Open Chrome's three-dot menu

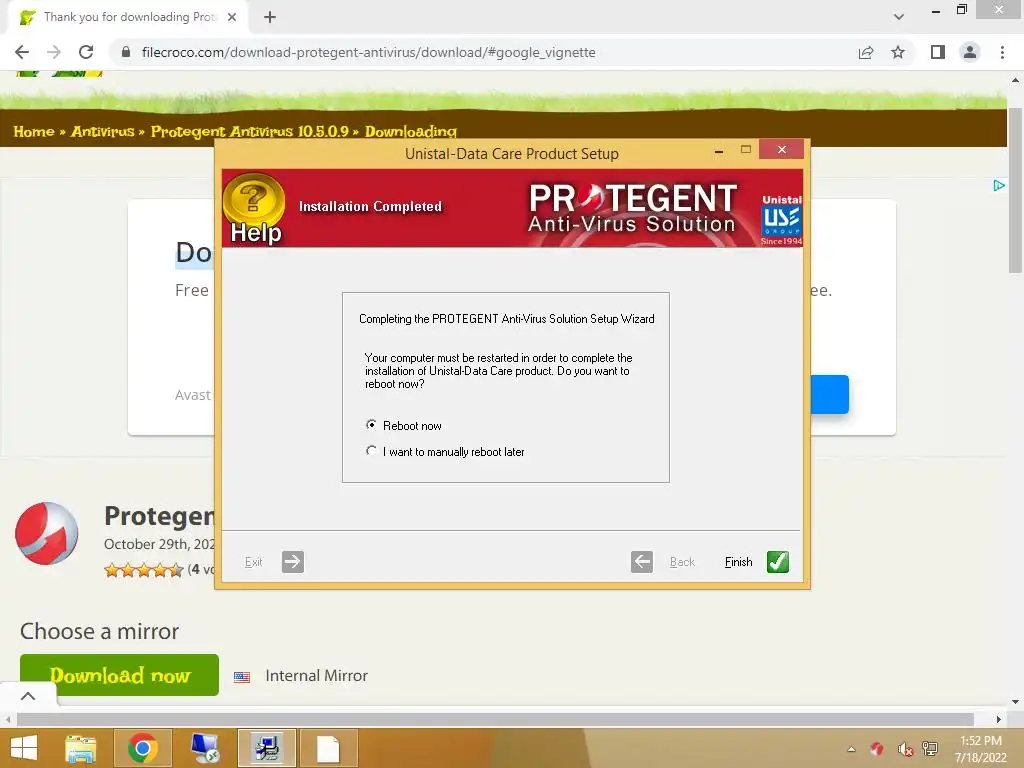[1002, 52]
